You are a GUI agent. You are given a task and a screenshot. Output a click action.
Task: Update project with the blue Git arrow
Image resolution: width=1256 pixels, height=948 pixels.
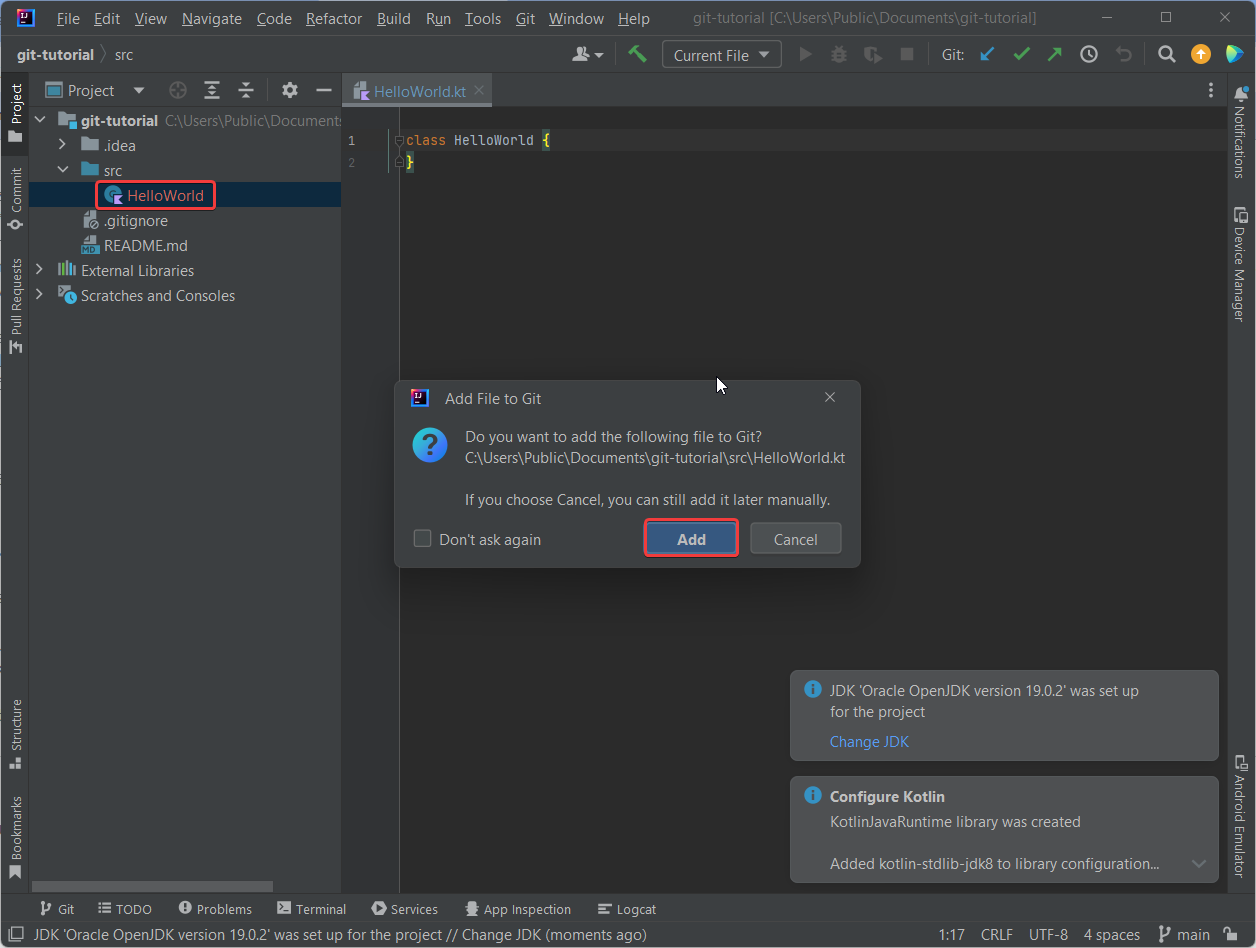click(986, 54)
